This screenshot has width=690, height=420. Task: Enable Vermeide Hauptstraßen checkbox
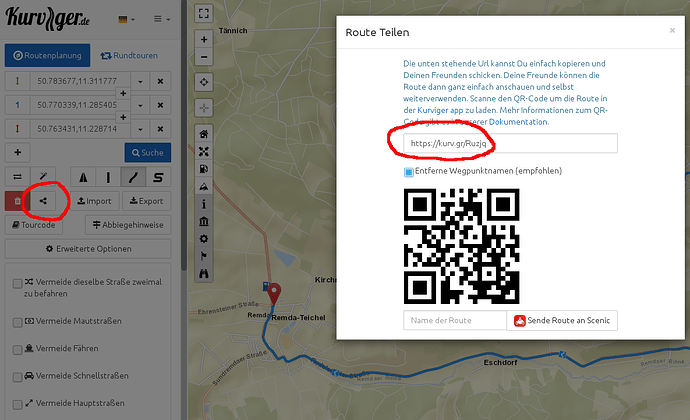click(17, 404)
